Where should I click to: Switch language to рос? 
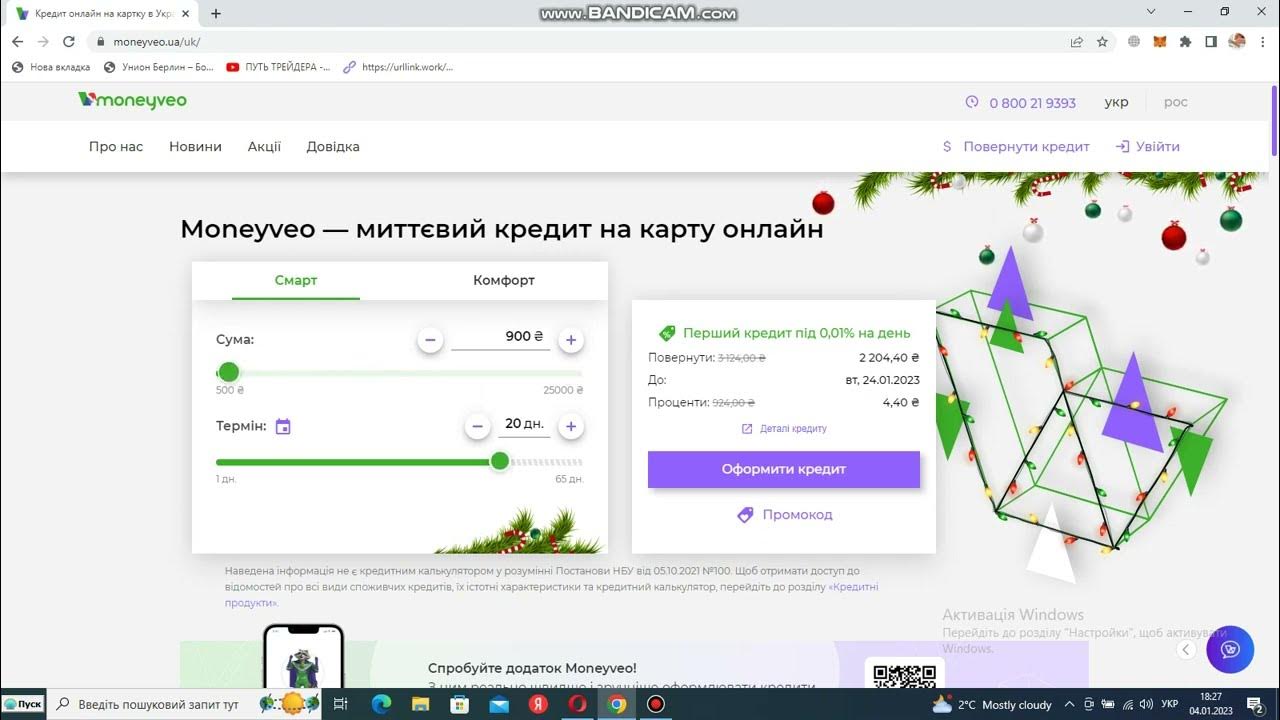tap(1176, 102)
